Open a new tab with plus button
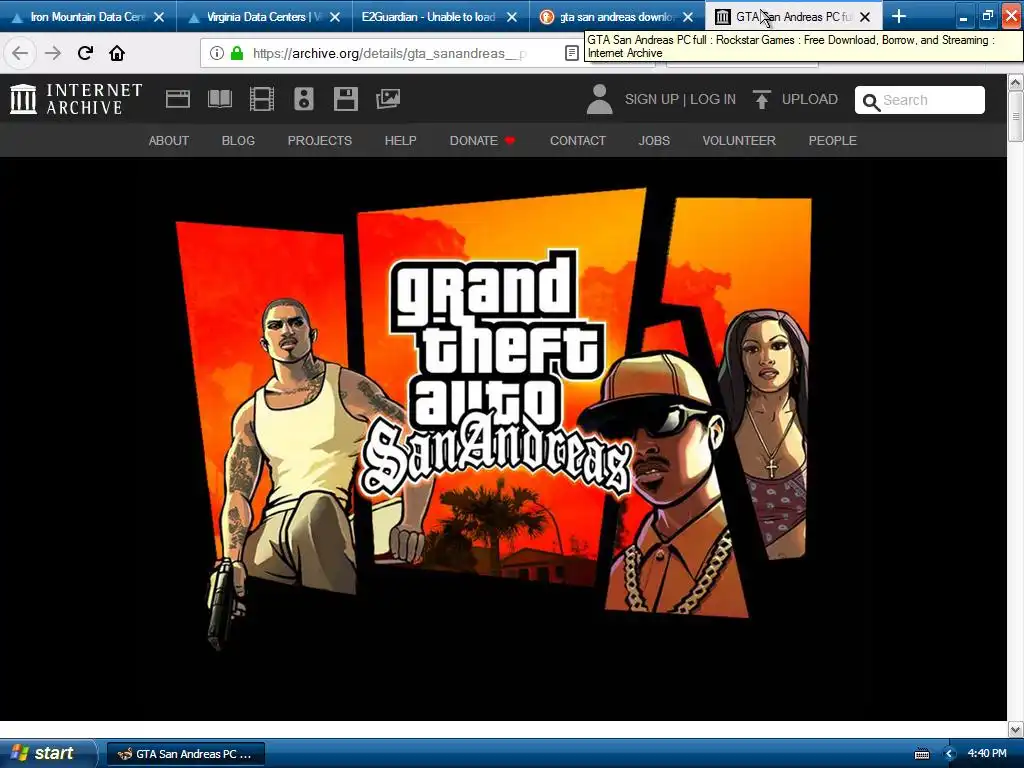Screen dimensions: 1024x768 pyautogui.click(x=899, y=16)
